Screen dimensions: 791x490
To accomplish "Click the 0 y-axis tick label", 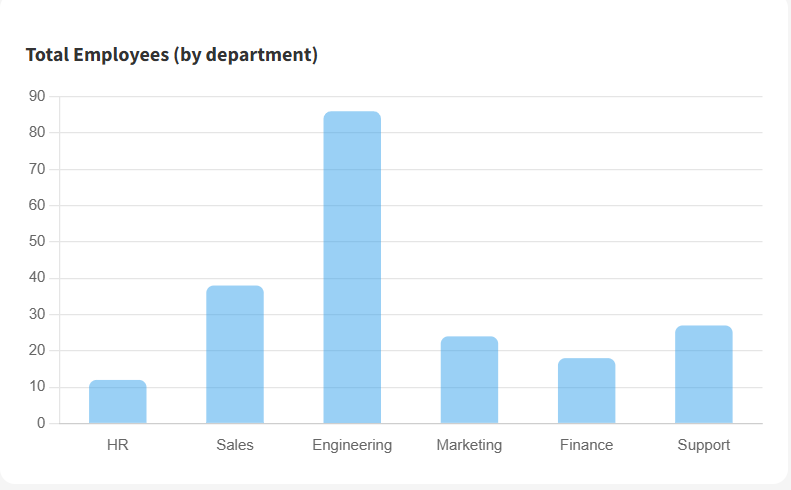I will [41, 423].
